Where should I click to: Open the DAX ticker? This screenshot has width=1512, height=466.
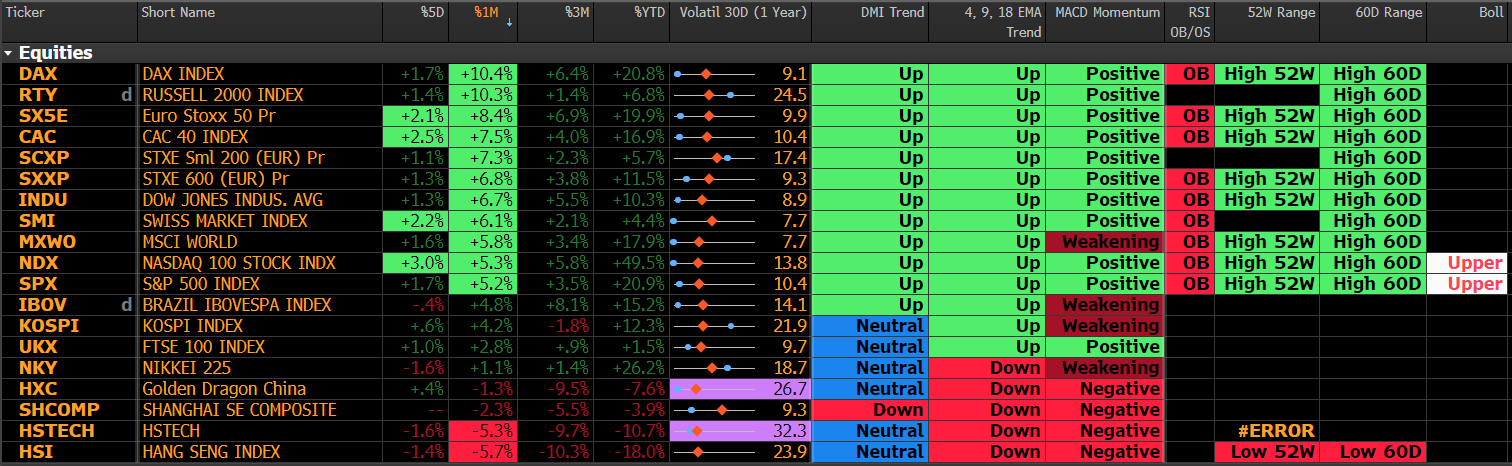[38, 74]
